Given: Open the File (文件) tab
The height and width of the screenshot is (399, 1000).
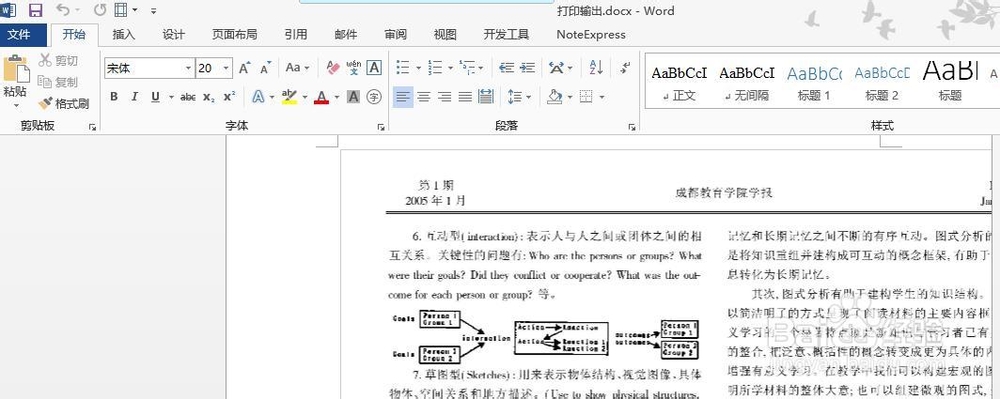Looking at the screenshot, I should pos(19,34).
